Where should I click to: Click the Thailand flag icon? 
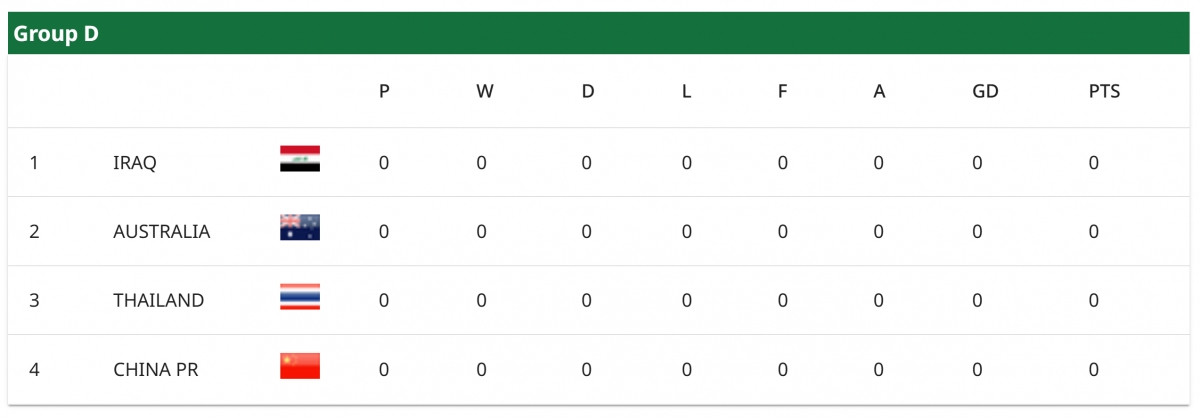click(300, 297)
